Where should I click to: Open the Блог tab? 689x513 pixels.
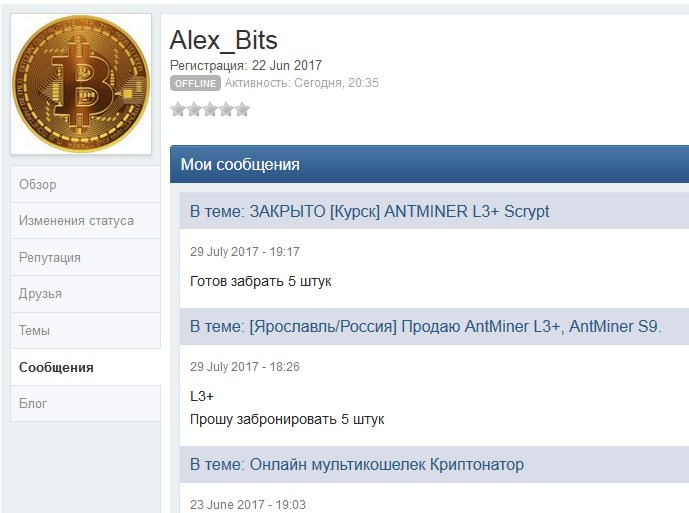[x=33, y=404]
